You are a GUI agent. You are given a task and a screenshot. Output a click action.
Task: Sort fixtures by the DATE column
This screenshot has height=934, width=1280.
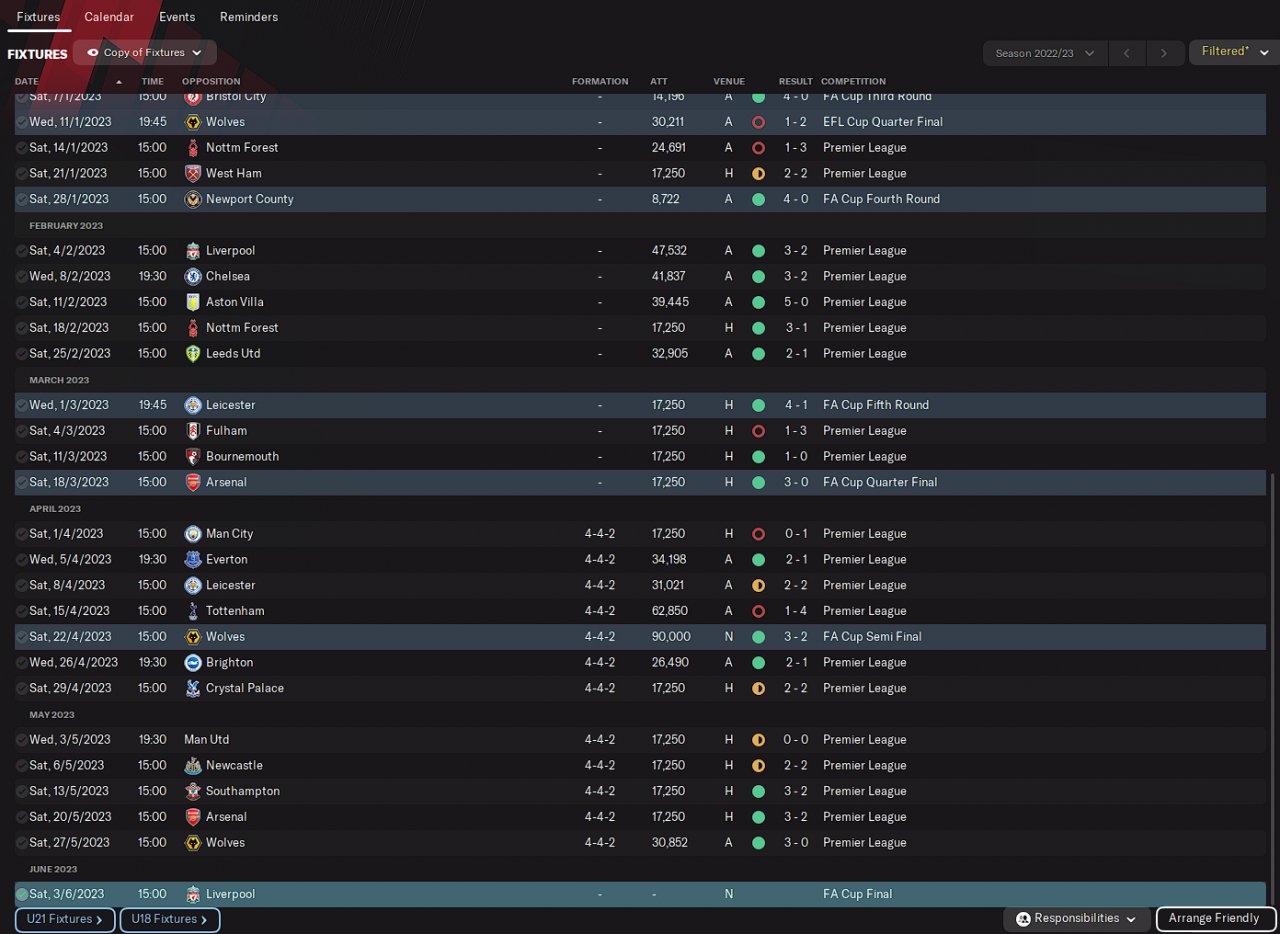pyautogui.click(x=27, y=82)
